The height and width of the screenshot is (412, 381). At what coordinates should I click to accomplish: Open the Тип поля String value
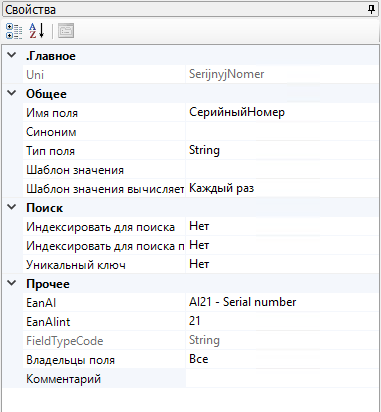tap(282, 150)
